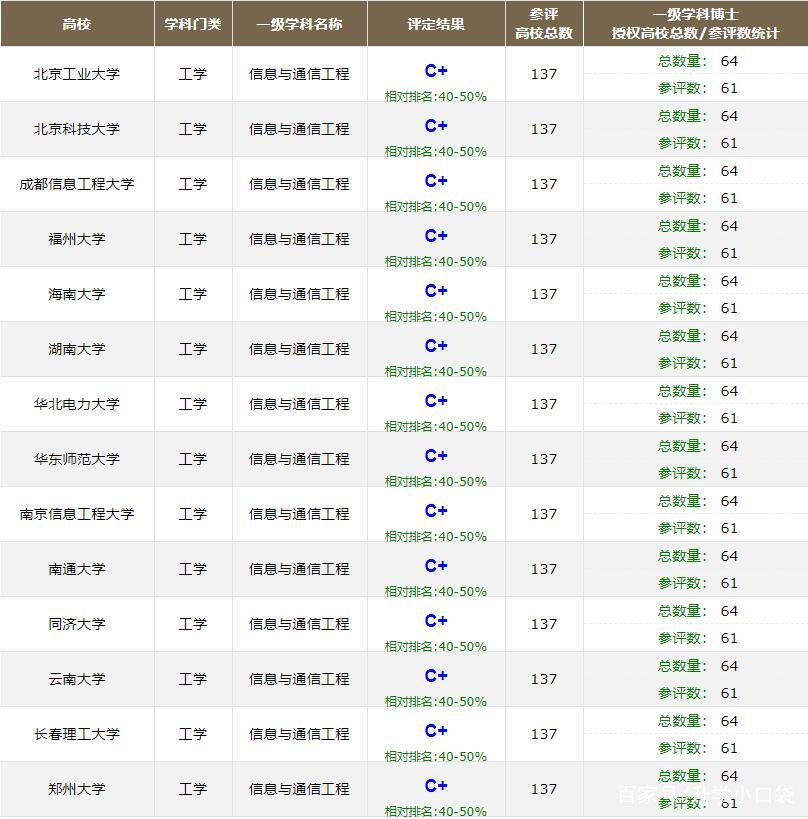Select the 一级学科博士授权高校总数/参评数统计 header
808x819 pixels.
pos(695,24)
